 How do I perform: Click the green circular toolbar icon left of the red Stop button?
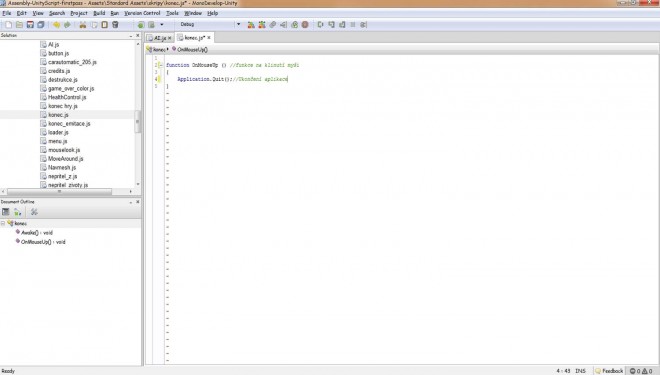(x=295, y=25)
